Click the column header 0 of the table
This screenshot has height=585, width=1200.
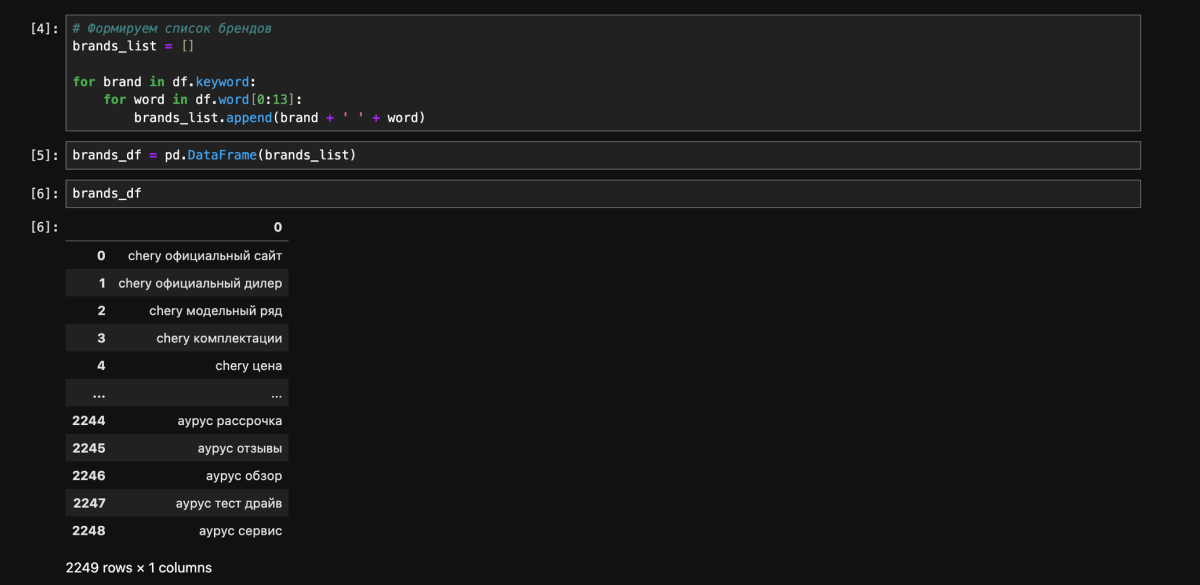(x=278, y=227)
